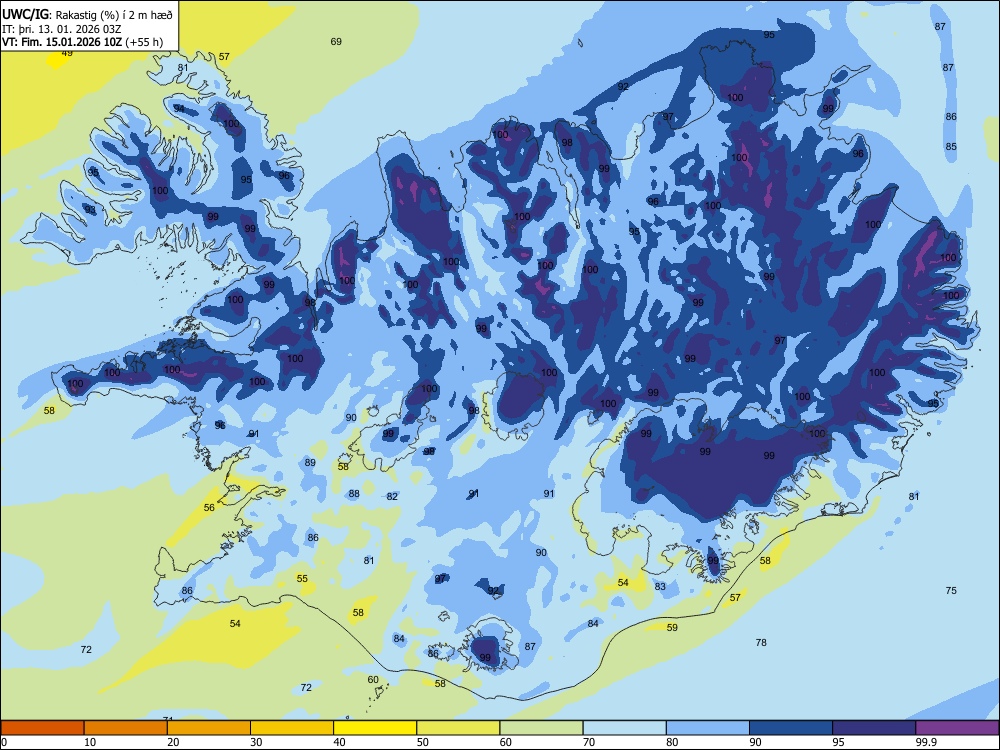The width and height of the screenshot is (1000, 750).
Task: Click the orange 10–20 legend swatch
Action: [126, 728]
